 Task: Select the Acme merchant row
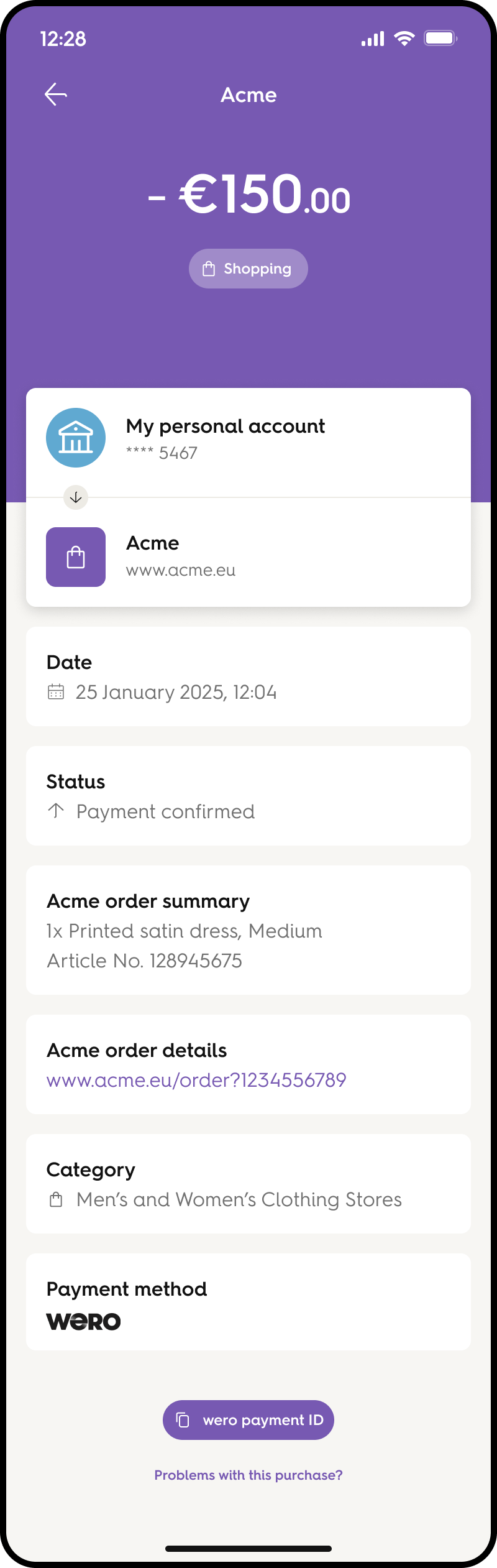[x=248, y=552]
